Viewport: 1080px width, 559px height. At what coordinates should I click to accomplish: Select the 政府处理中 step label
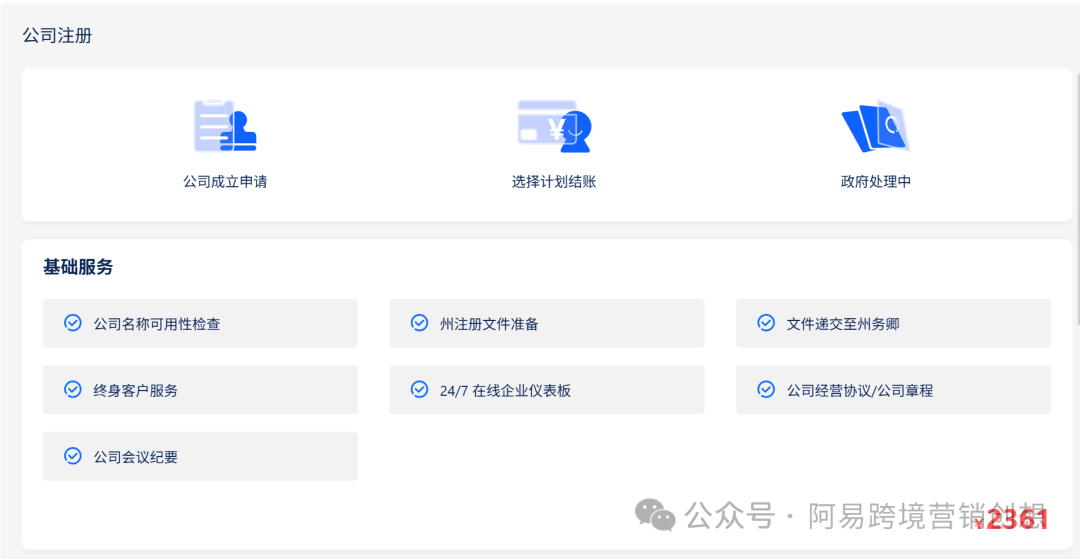876,182
